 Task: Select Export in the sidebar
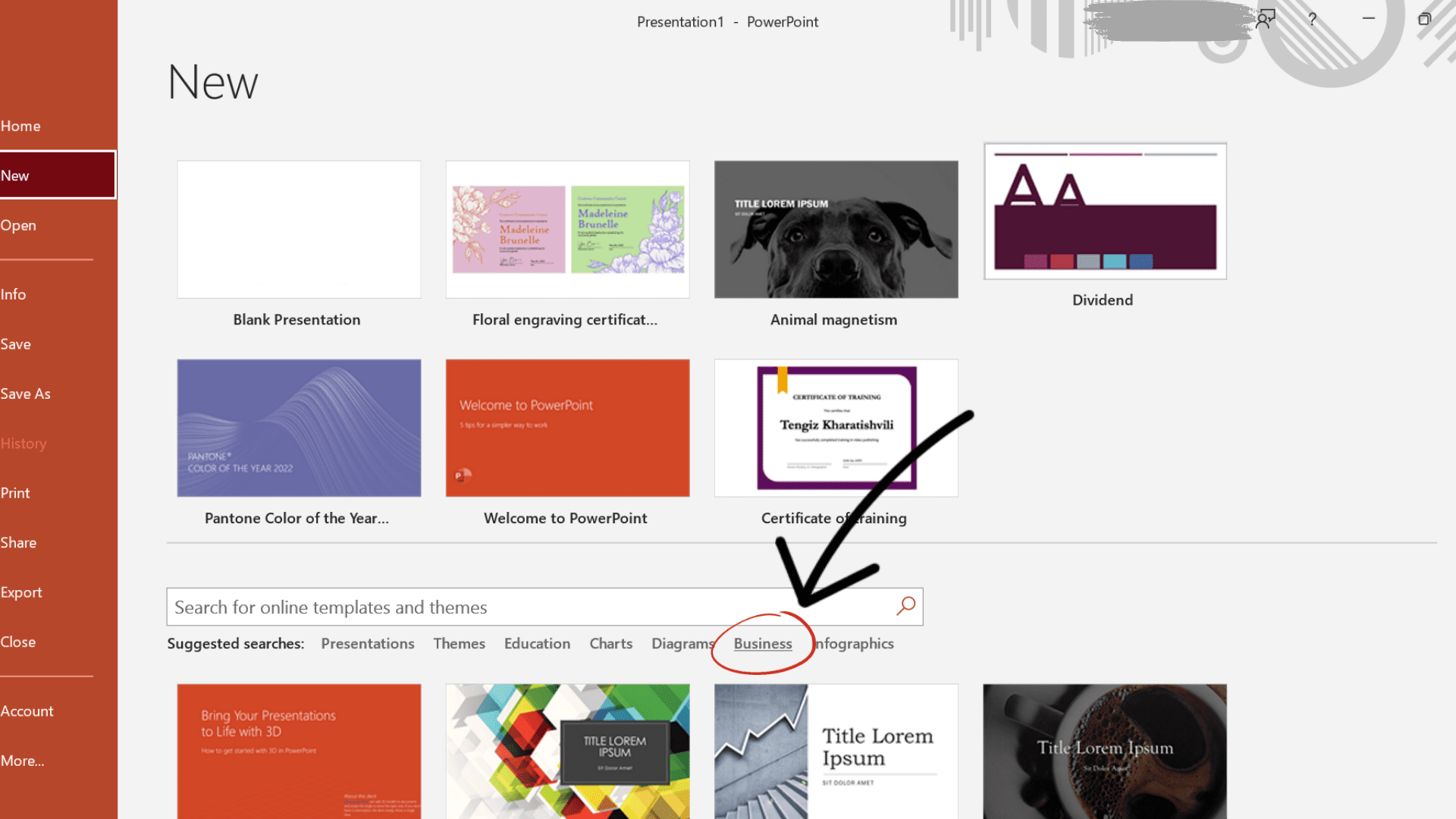point(21,592)
